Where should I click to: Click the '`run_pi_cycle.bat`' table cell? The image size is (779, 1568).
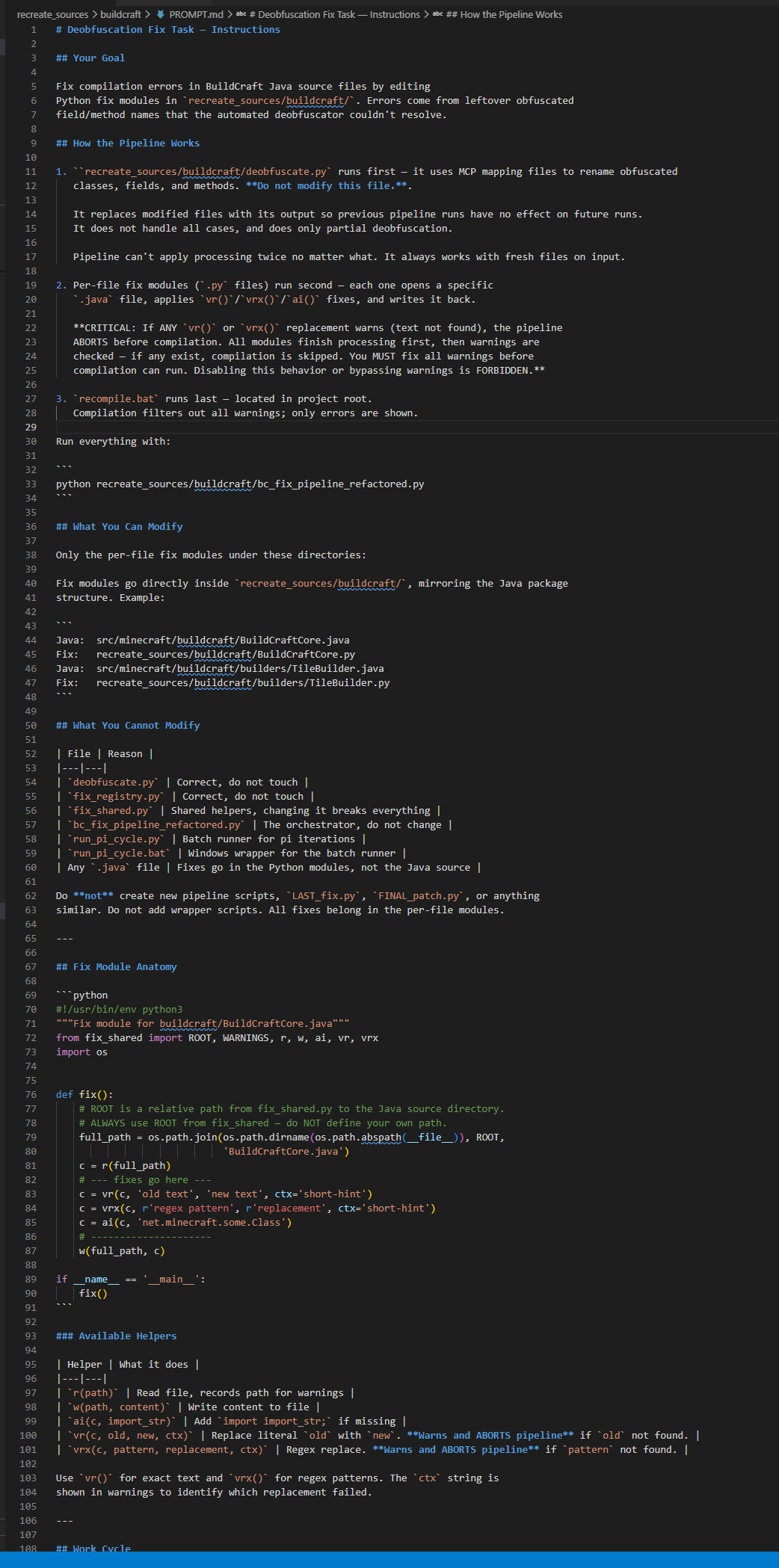(120, 854)
